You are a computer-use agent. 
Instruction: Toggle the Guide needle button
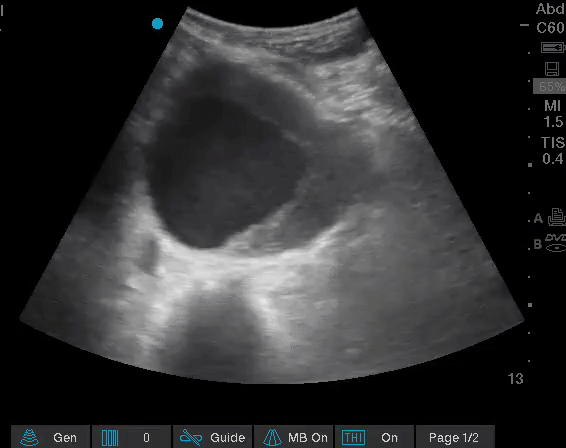point(212,437)
